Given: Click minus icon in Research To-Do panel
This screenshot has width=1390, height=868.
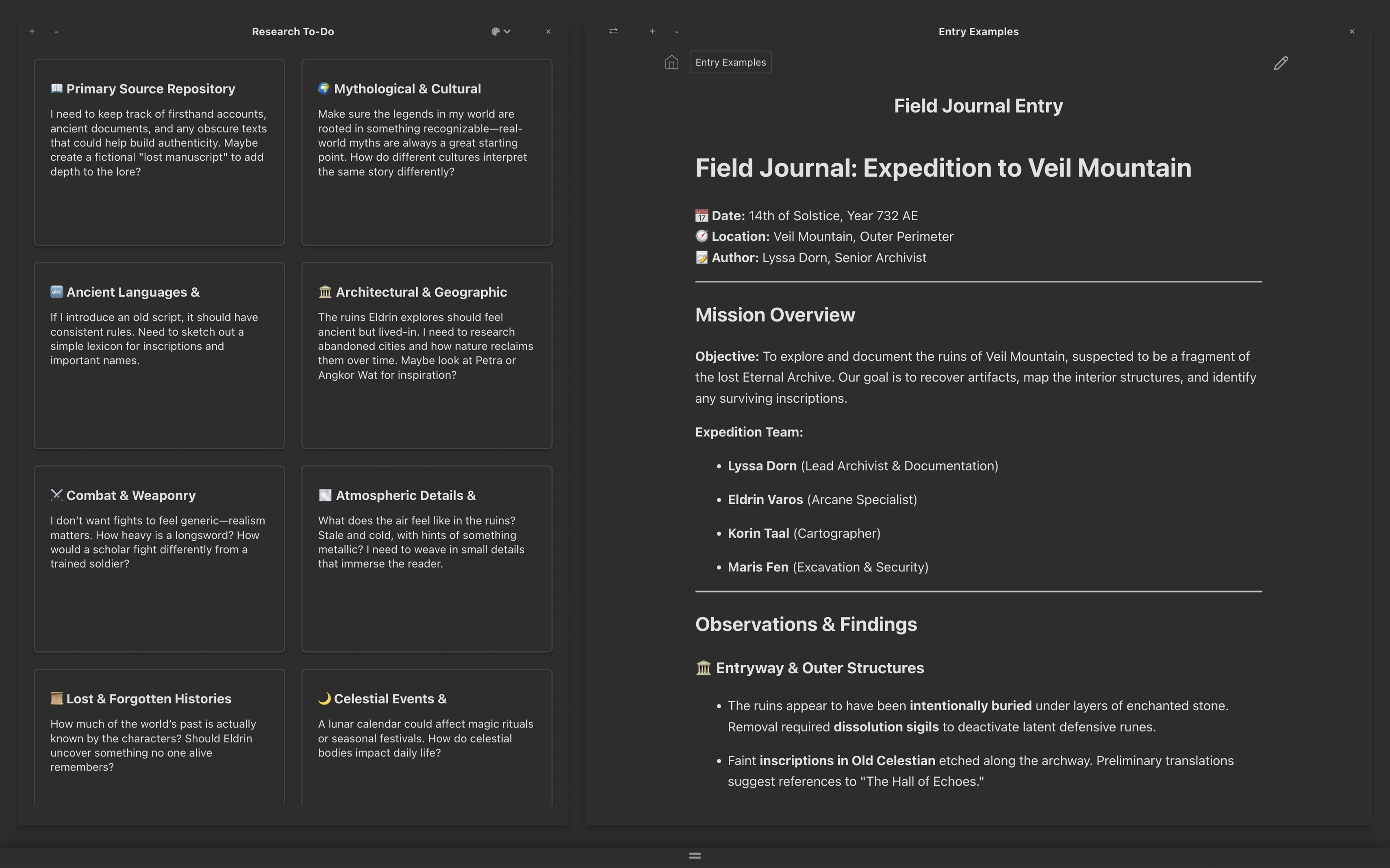Looking at the screenshot, I should click(x=56, y=32).
